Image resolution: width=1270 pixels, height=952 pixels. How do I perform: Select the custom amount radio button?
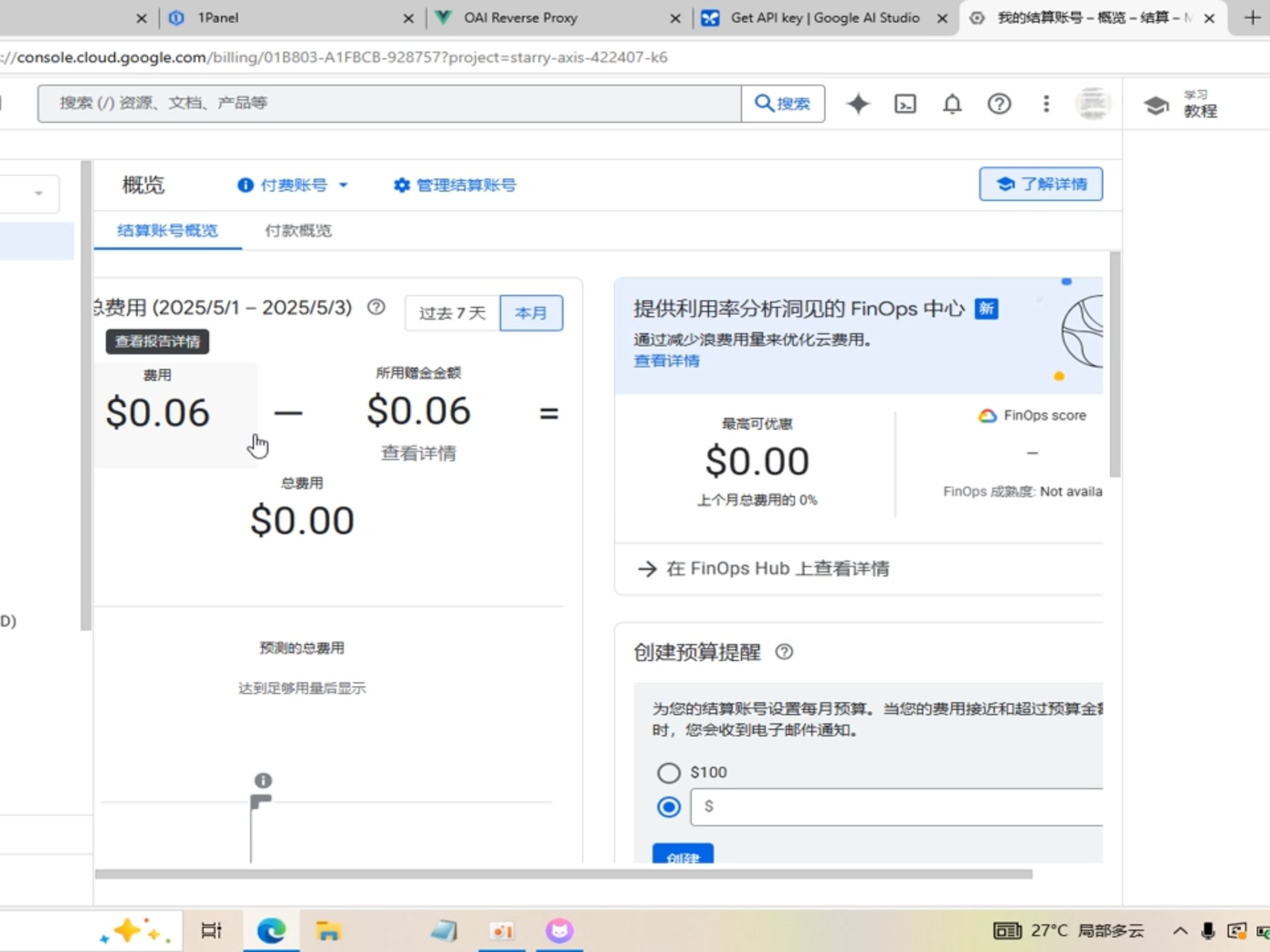click(x=668, y=807)
